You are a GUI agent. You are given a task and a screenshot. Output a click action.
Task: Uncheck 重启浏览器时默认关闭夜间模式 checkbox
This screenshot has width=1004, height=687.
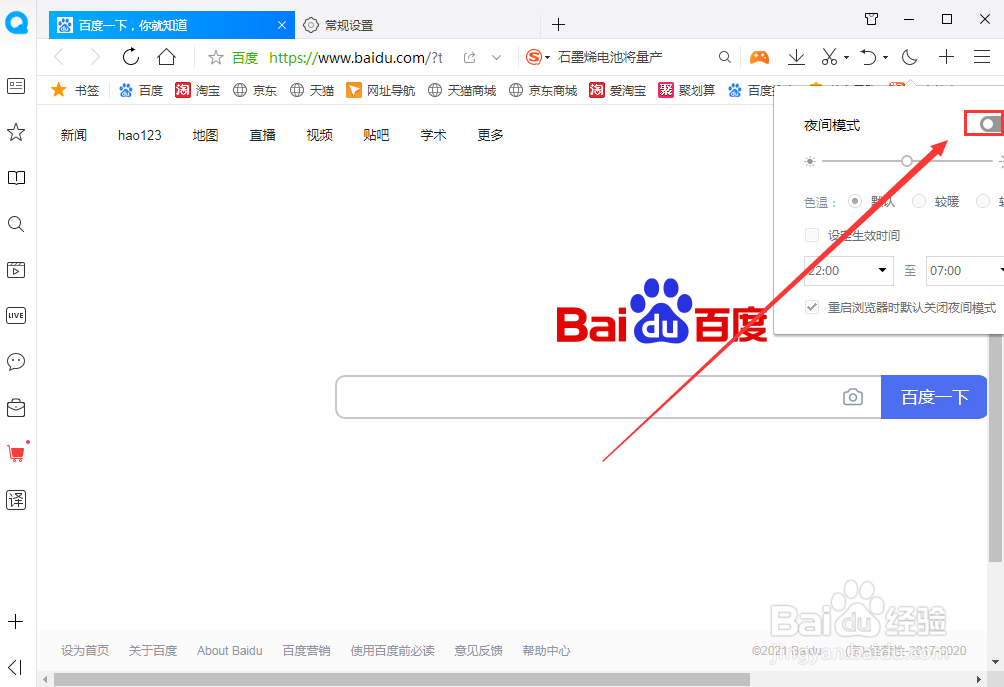coord(812,307)
